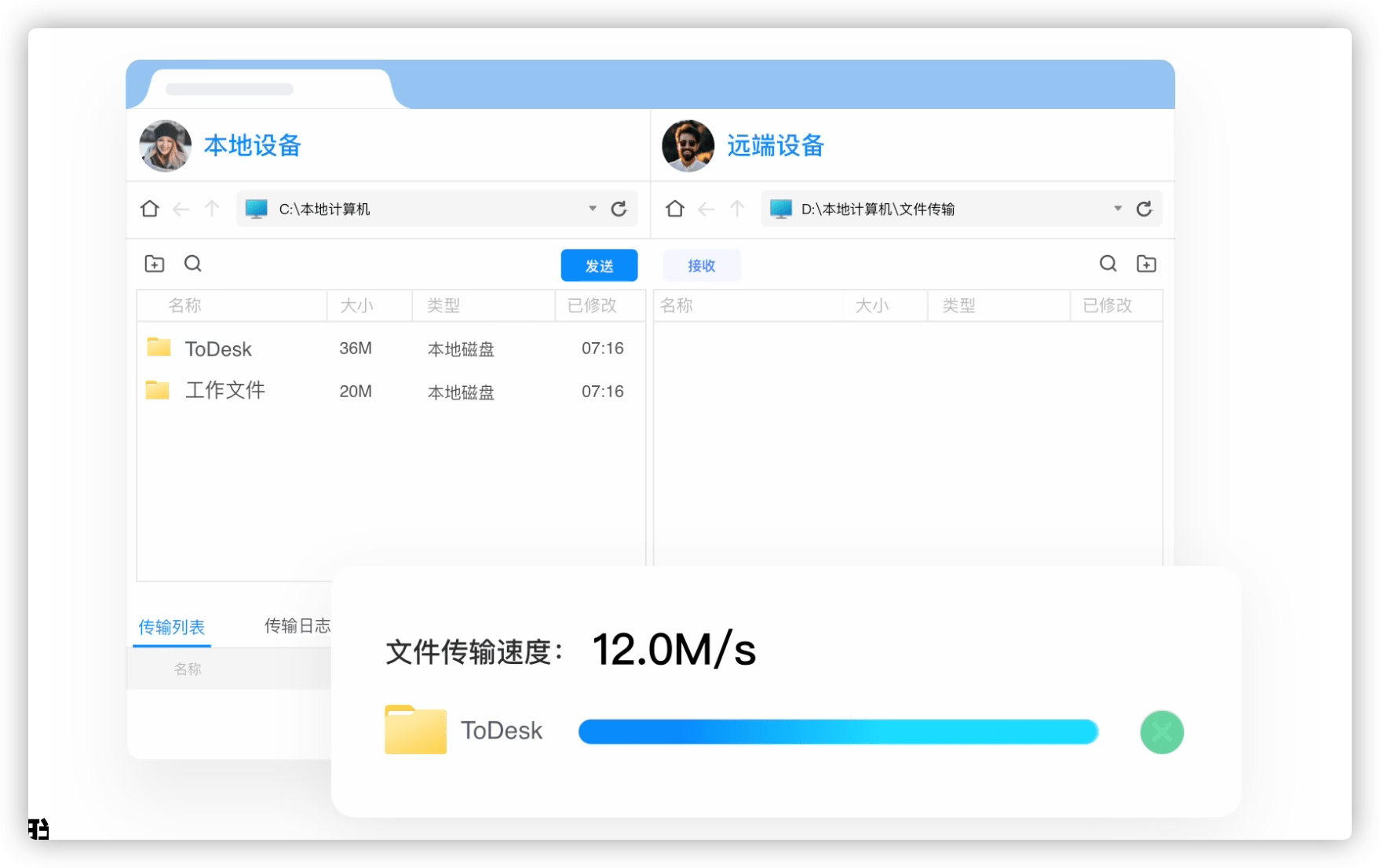Click the 工作文件 file name text
The width and height of the screenshot is (1380, 868).
pos(225,390)
